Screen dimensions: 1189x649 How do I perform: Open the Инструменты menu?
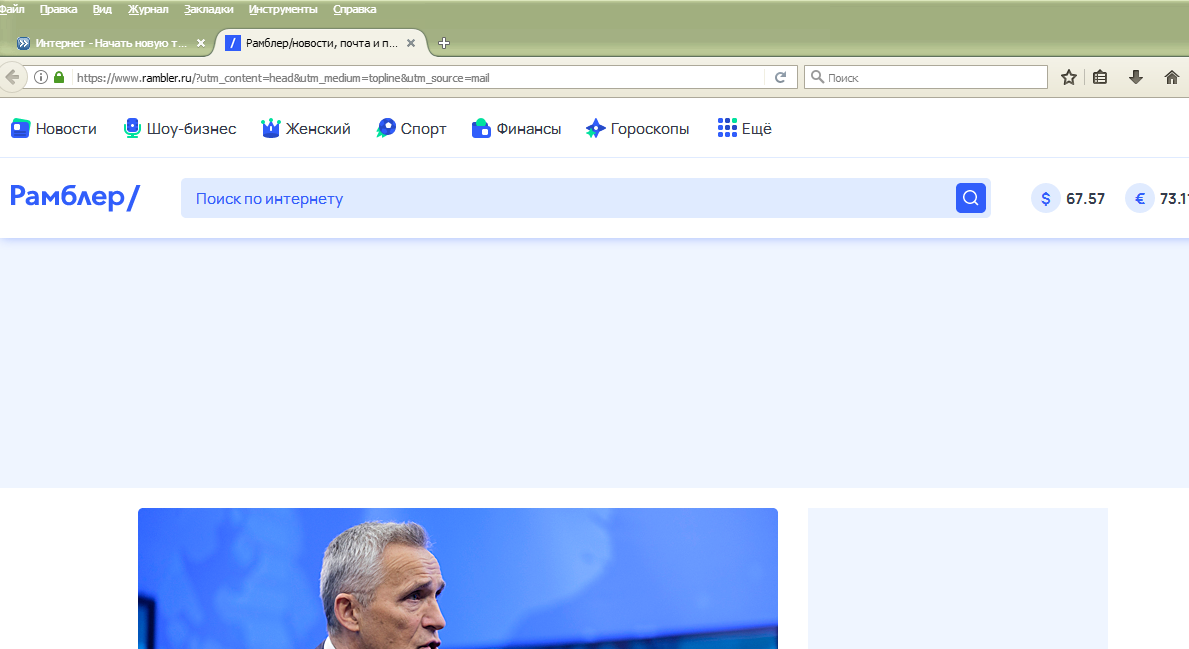[x=283, y=9]
